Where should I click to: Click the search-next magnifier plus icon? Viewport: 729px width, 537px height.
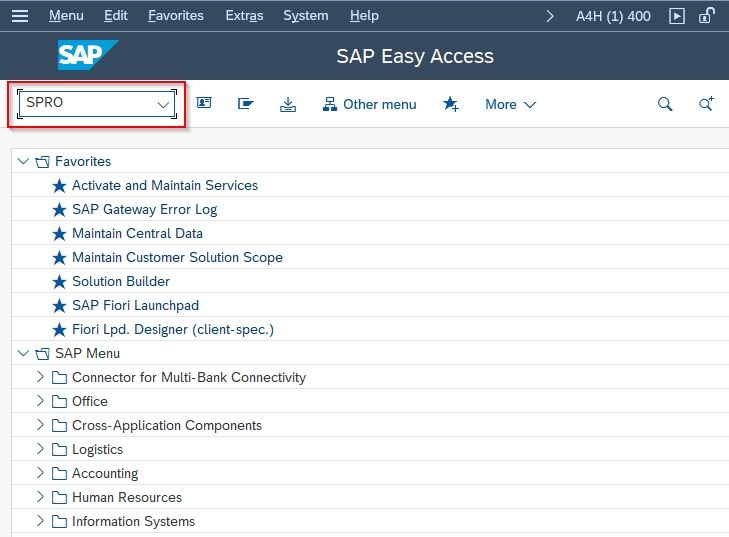coord(707,103)
